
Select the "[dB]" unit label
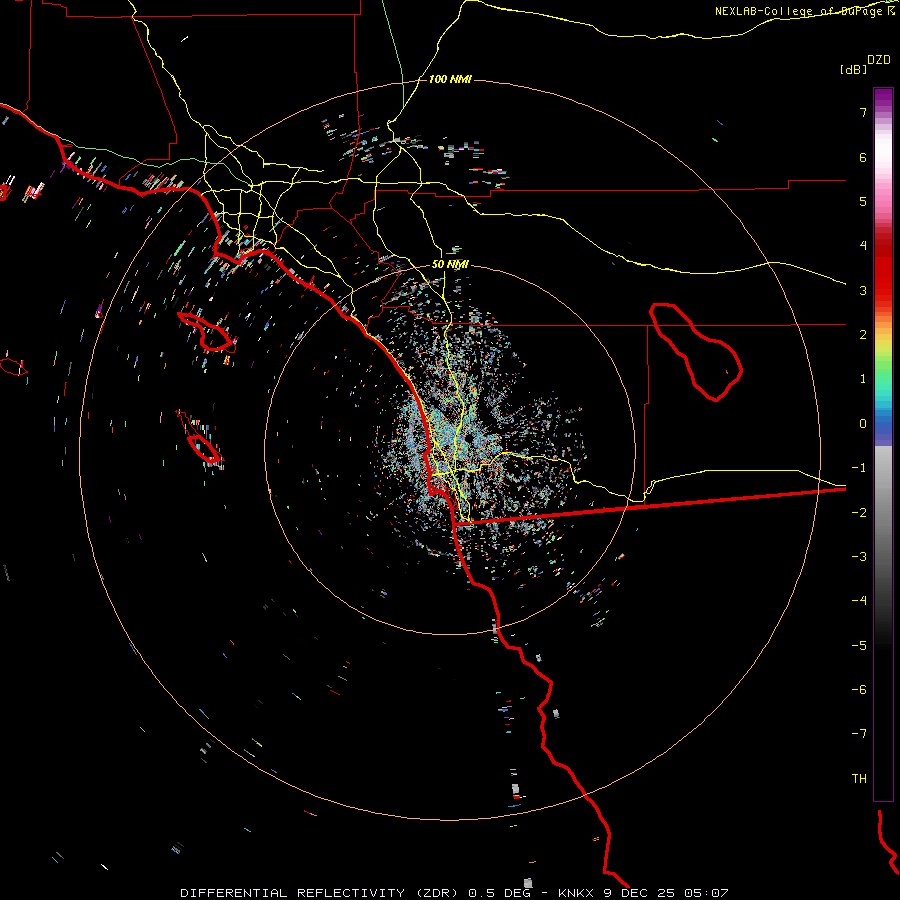pos(853,69)
